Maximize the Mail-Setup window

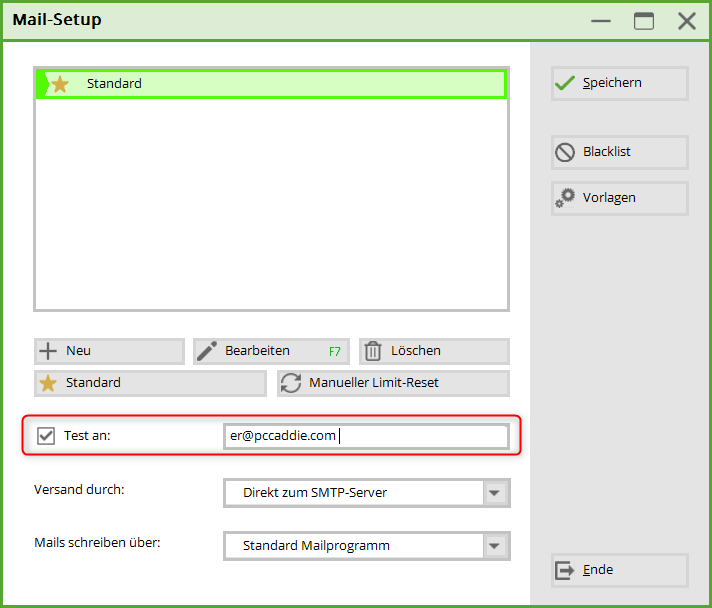tap(644, 21)
